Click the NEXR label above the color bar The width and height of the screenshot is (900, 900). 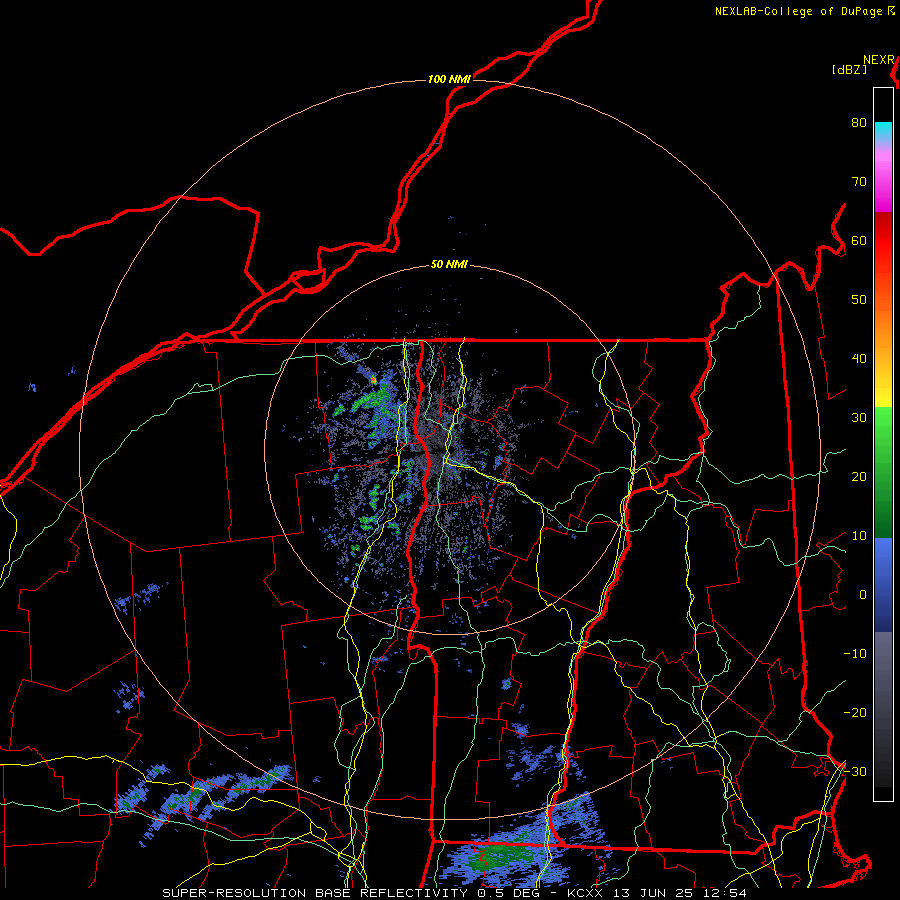(x=879, y=60)
